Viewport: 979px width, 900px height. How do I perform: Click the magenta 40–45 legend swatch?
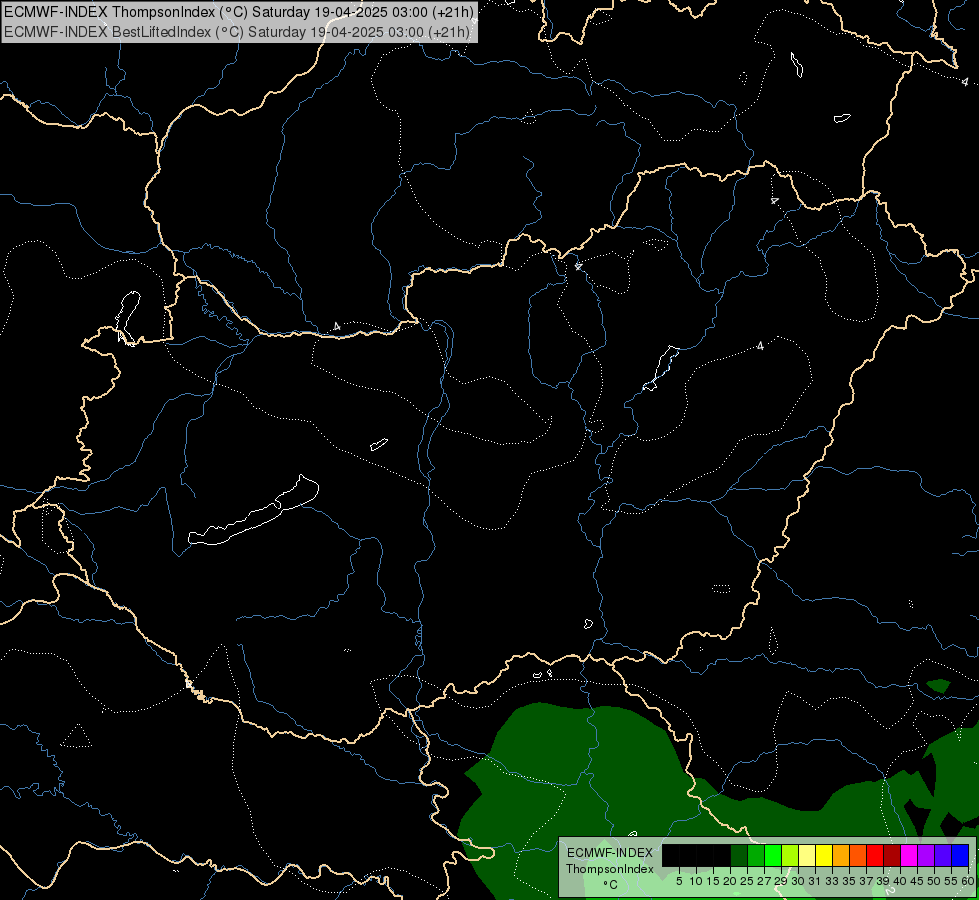coord(909,855)
